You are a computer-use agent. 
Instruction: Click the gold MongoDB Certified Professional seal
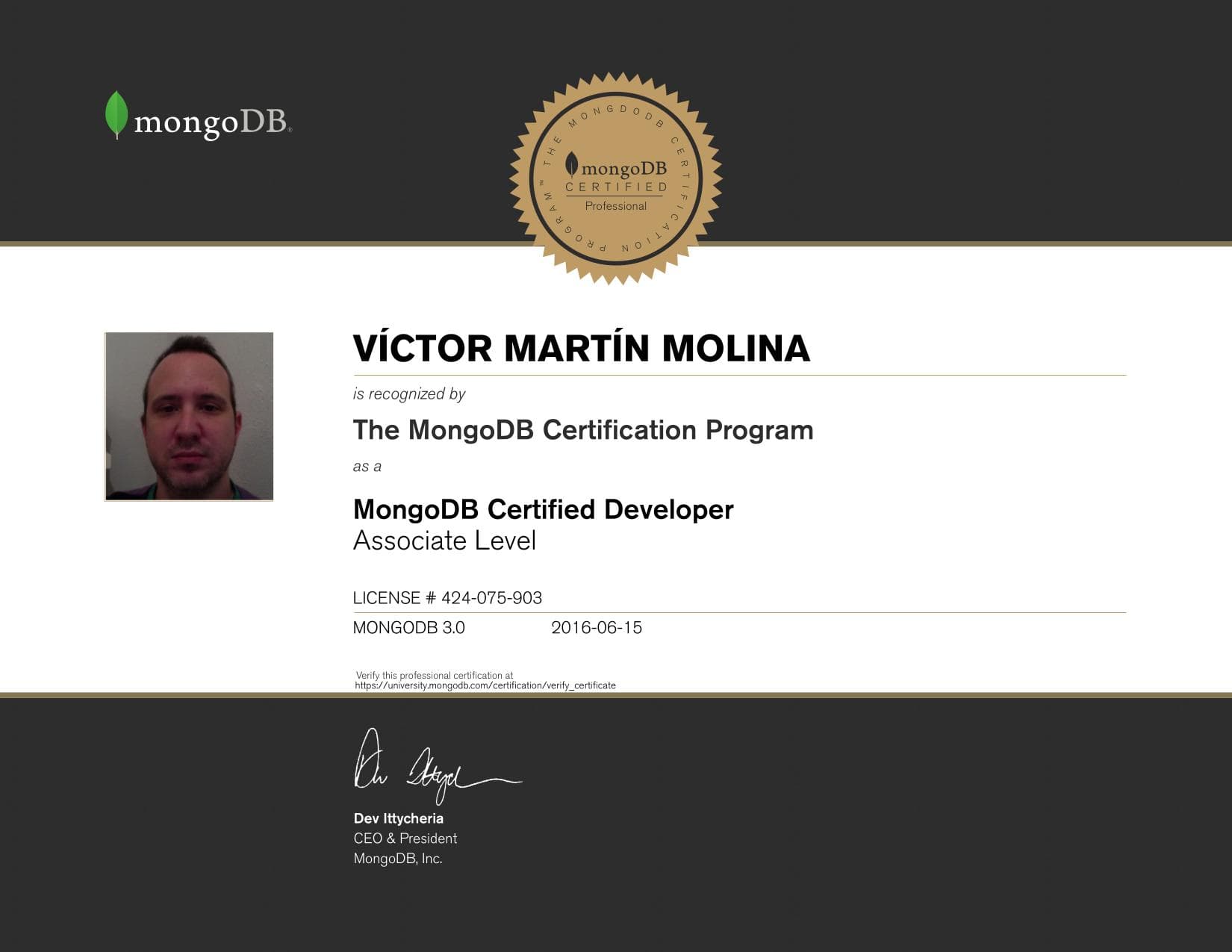[616, 178]
